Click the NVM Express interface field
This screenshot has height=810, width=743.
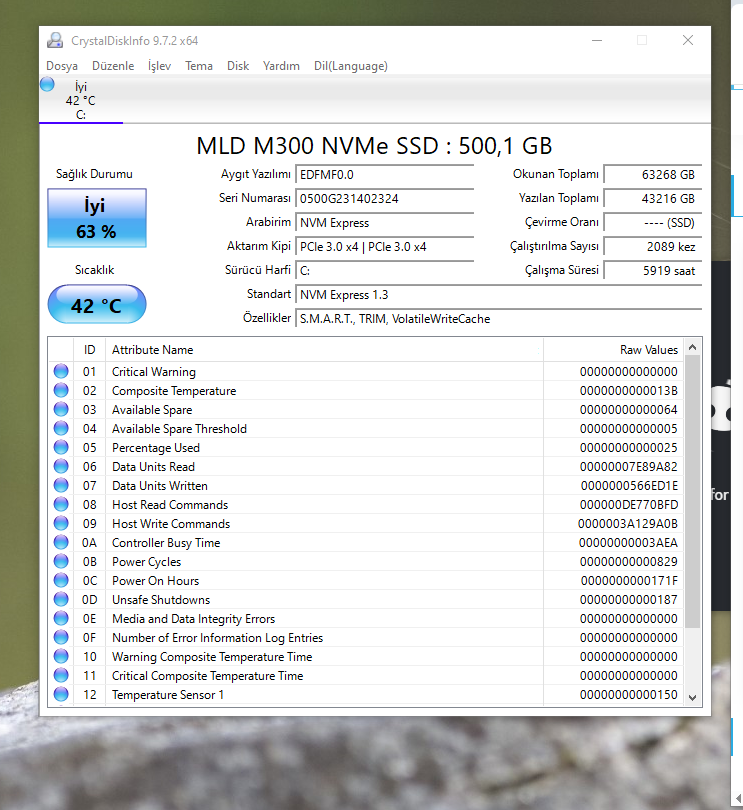click(x=384, y=223)
